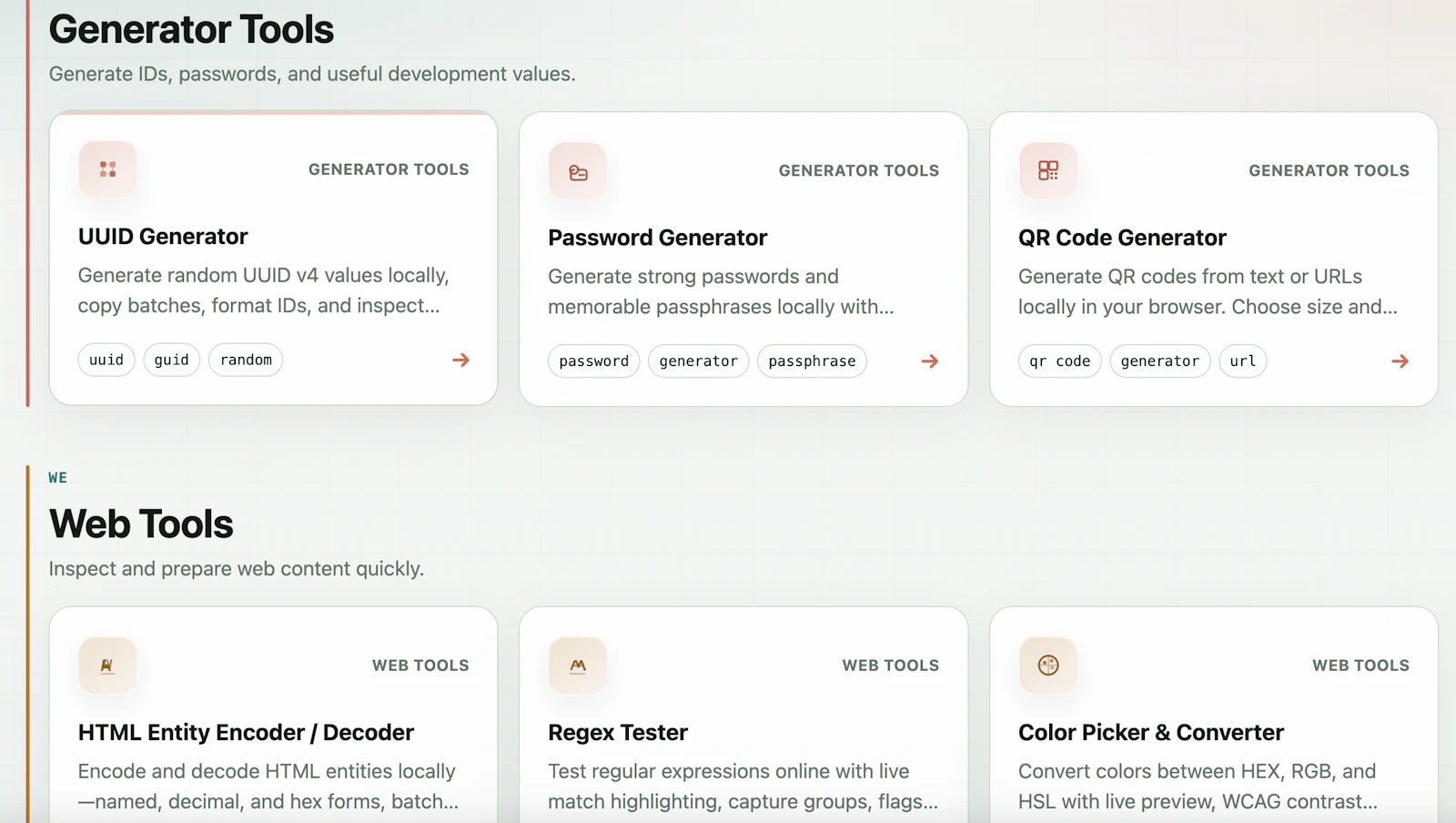Select the 'generator' tag on QR Code card
The height and width of the screenshot is (823, 1456).
1160,361
